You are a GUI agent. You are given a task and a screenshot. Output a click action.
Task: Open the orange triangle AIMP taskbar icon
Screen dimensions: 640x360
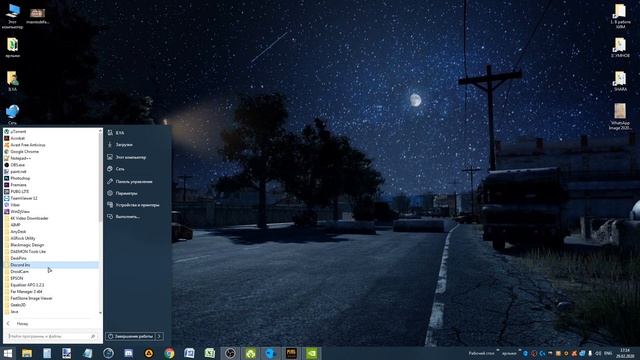(149, 353)
